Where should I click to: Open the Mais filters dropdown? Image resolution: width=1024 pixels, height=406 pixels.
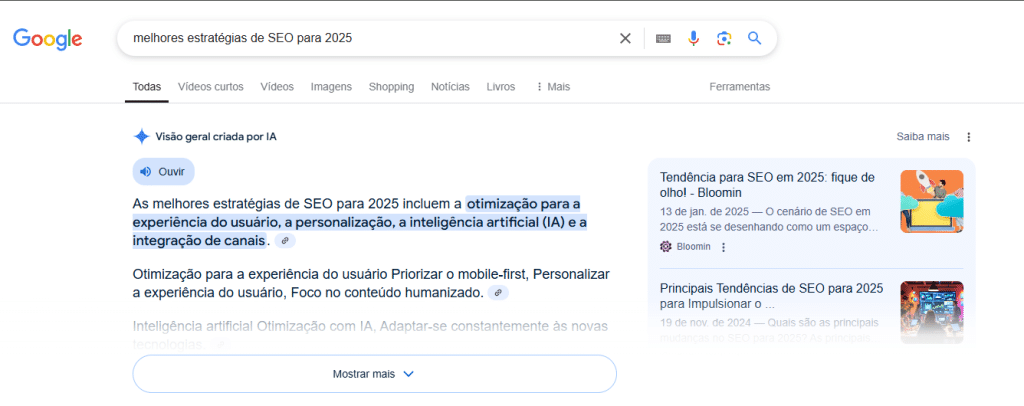[553, 87]
